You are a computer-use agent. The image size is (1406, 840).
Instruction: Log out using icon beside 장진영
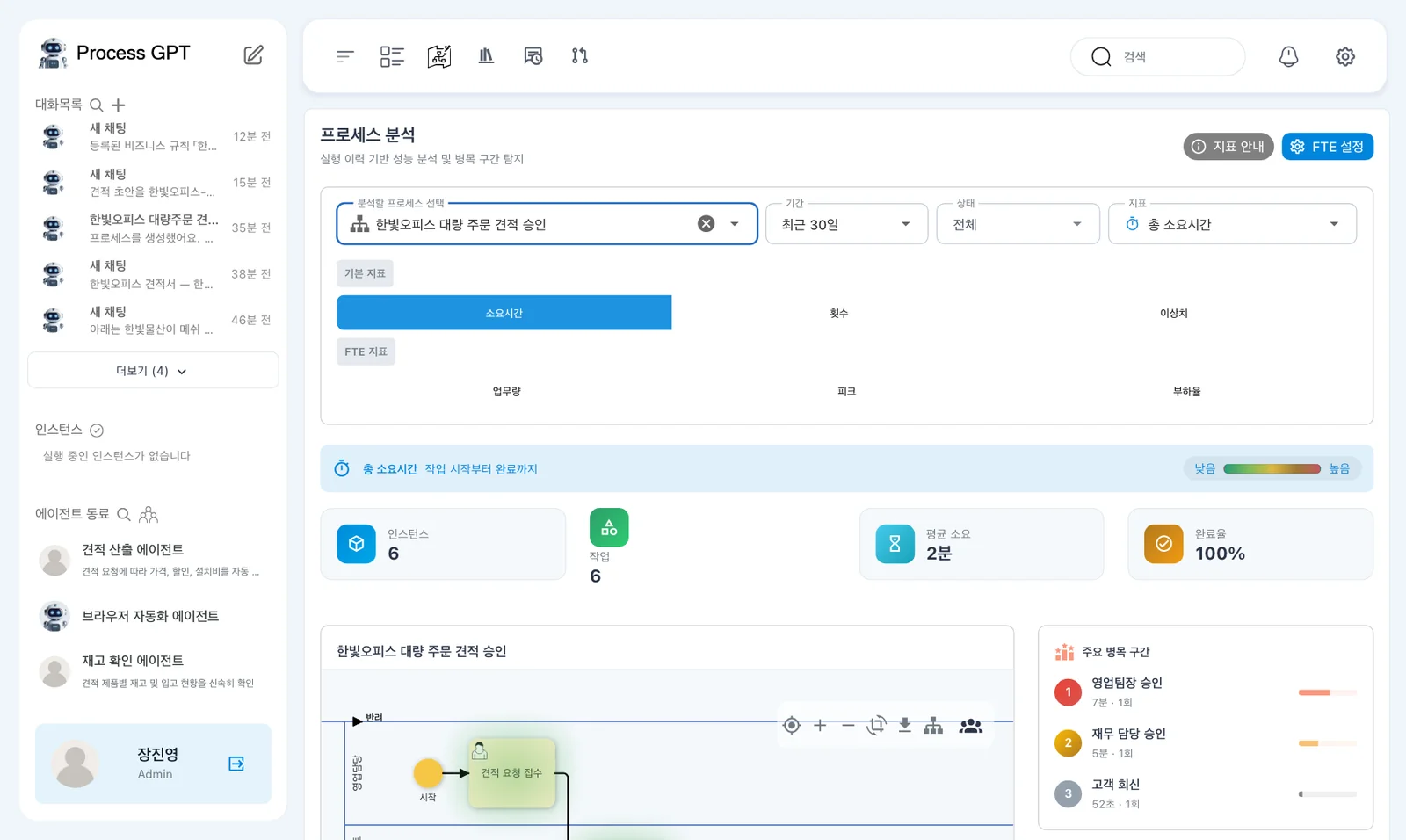[x=236, y=764]
